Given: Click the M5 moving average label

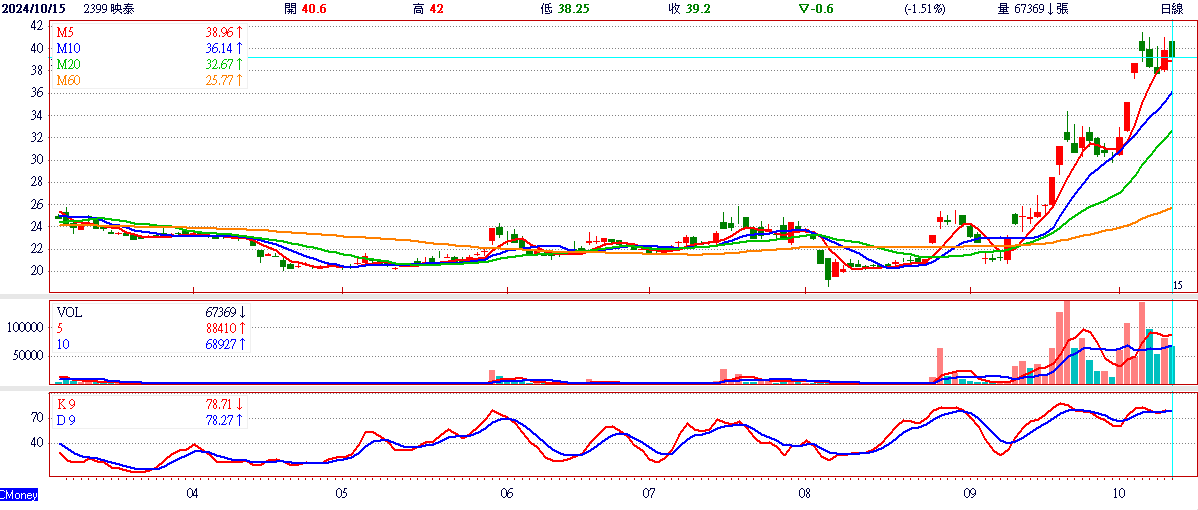Looking at the screenshot, I should pyautogui.click(x=65, y=34).
